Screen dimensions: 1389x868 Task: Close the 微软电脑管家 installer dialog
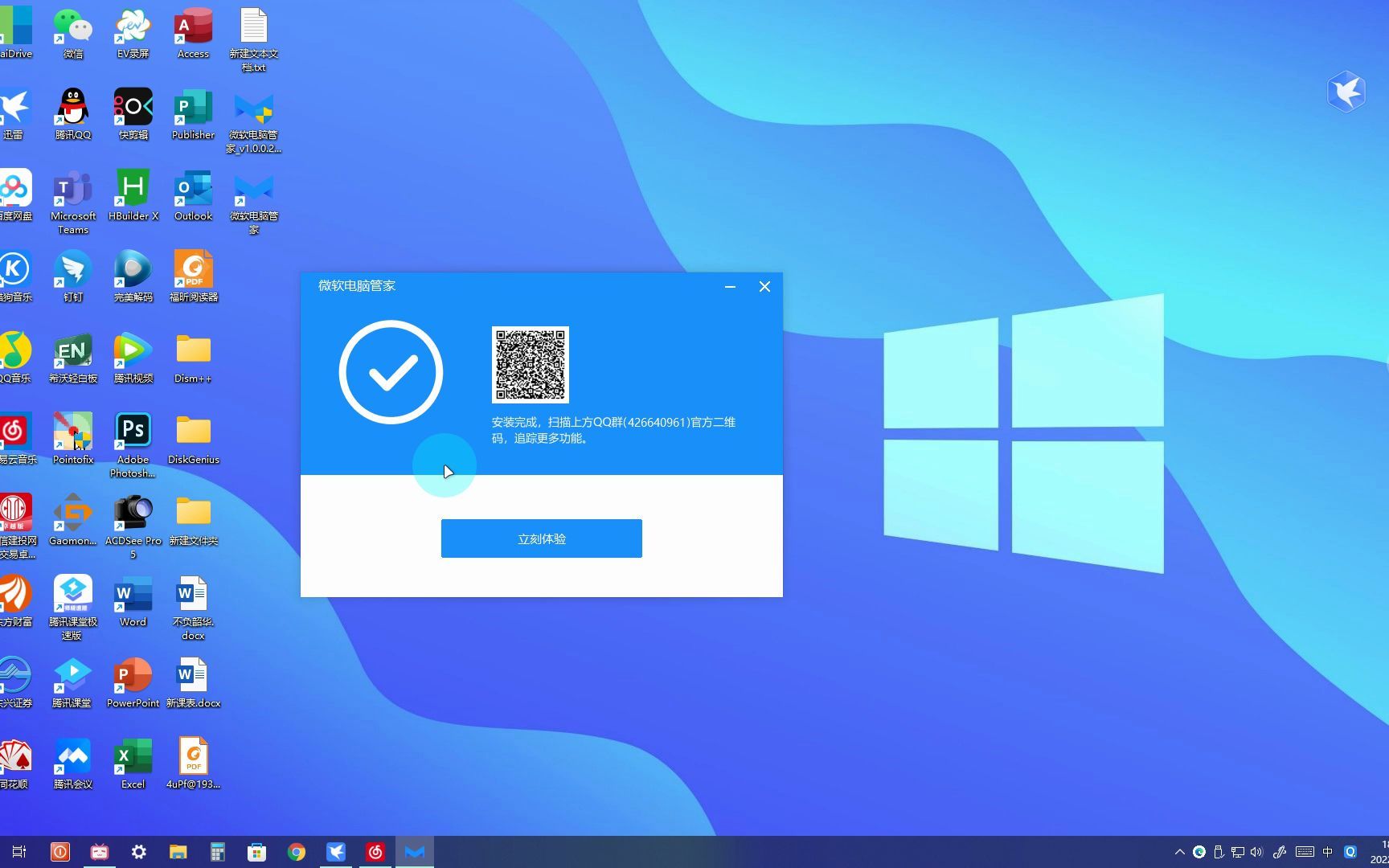click(x=764, y=287)
